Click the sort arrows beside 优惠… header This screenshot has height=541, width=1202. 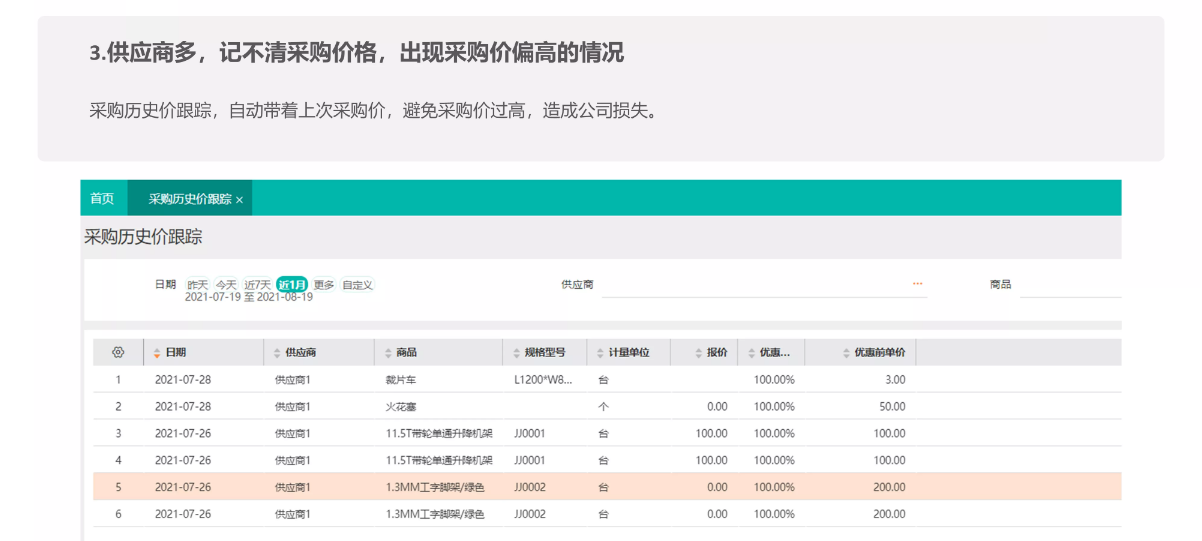click(x=751, y=353)
